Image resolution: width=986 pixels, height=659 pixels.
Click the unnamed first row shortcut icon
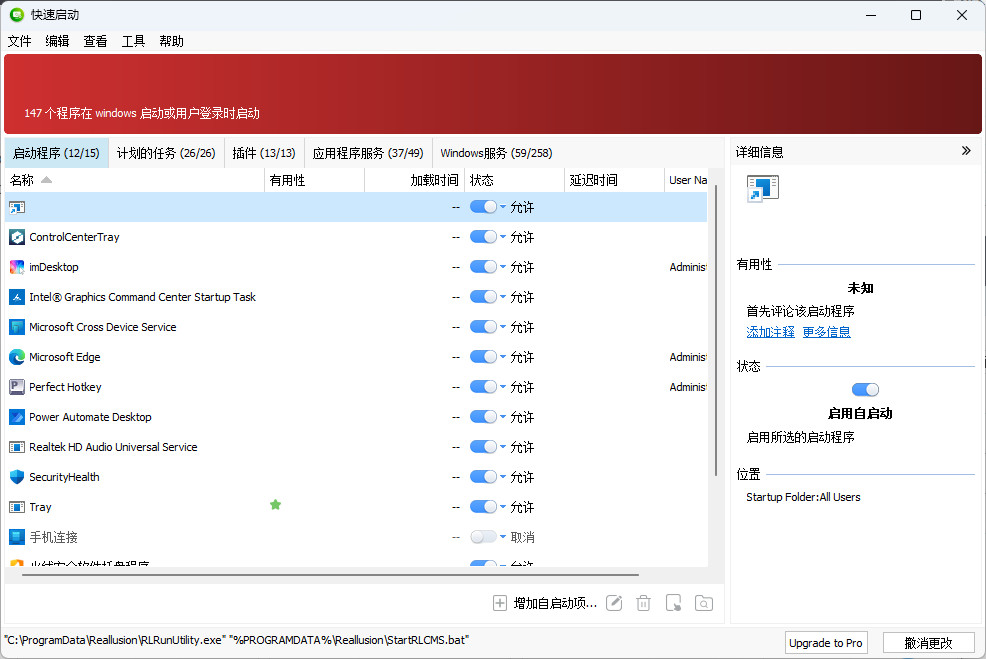[x=17, y=207]
